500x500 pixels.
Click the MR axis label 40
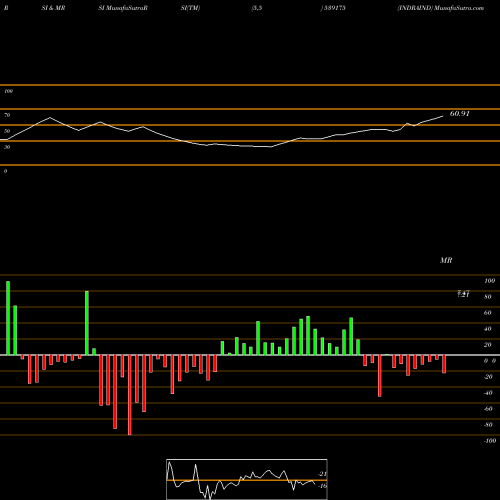(488, 329)
